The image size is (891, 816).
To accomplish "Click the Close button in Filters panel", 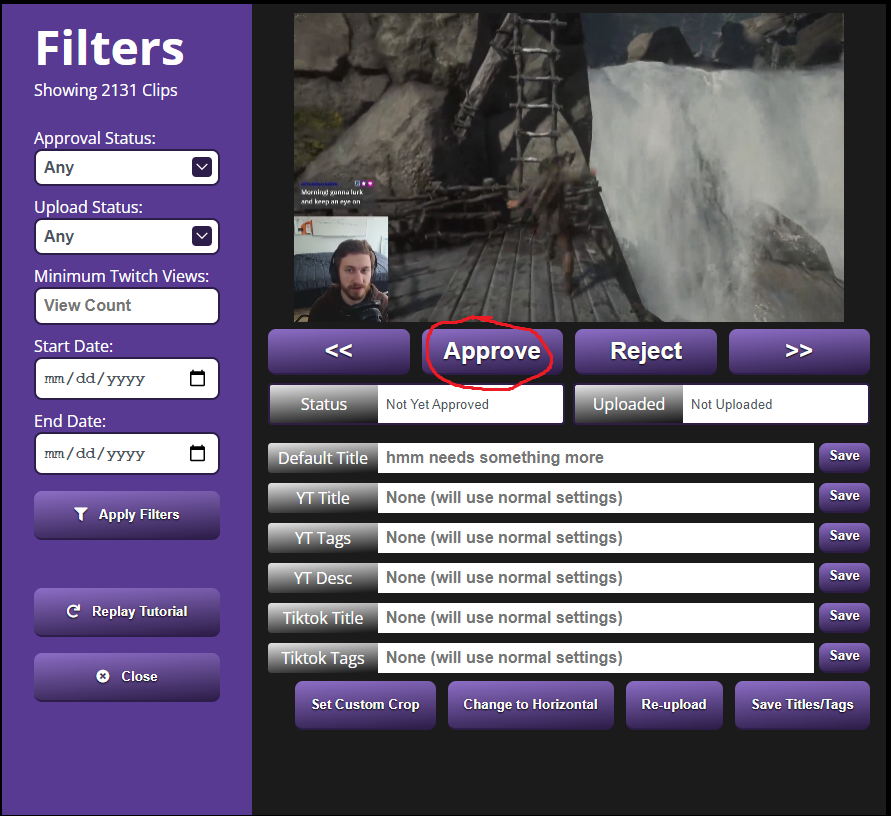I will click(x=127, y=677).
